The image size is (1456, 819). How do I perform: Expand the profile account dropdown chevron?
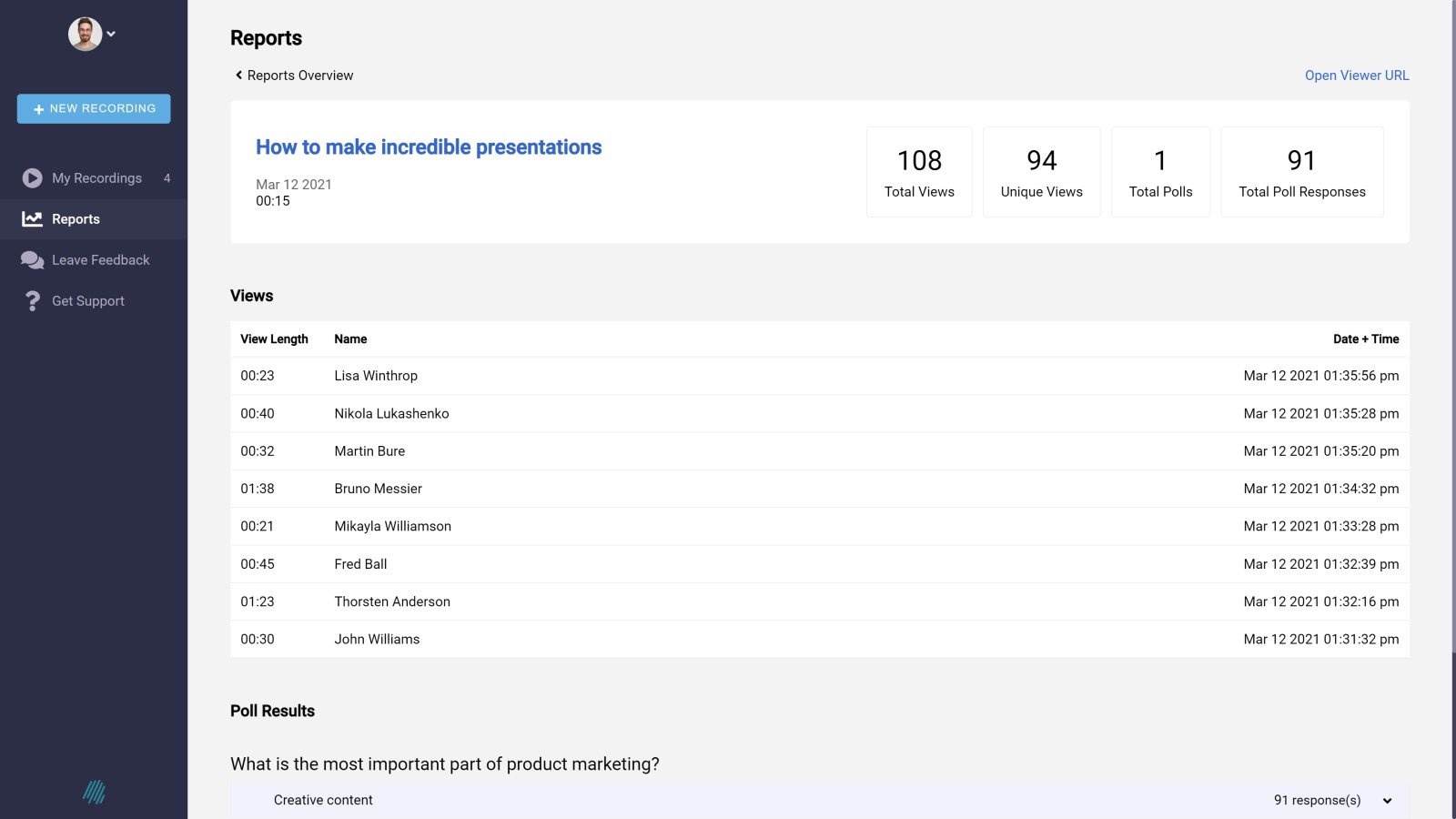coord(111,35)
